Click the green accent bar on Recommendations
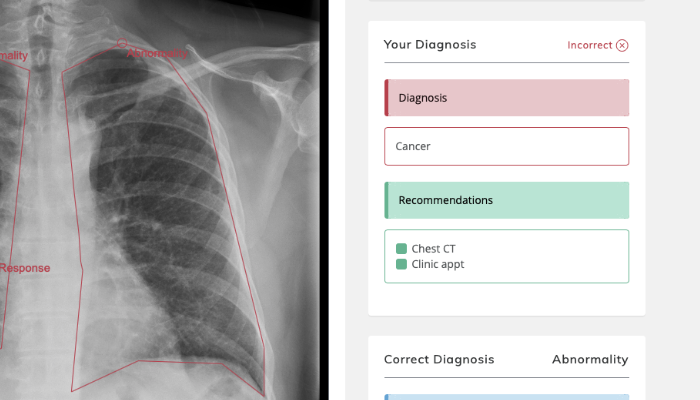 click(x=387, y=200)
